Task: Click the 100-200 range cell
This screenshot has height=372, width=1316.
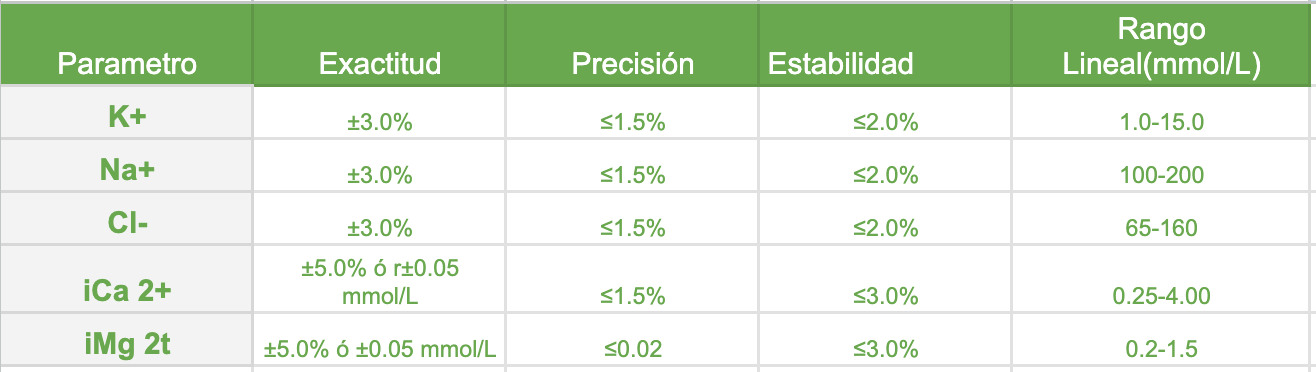Action: point(1163,166)
